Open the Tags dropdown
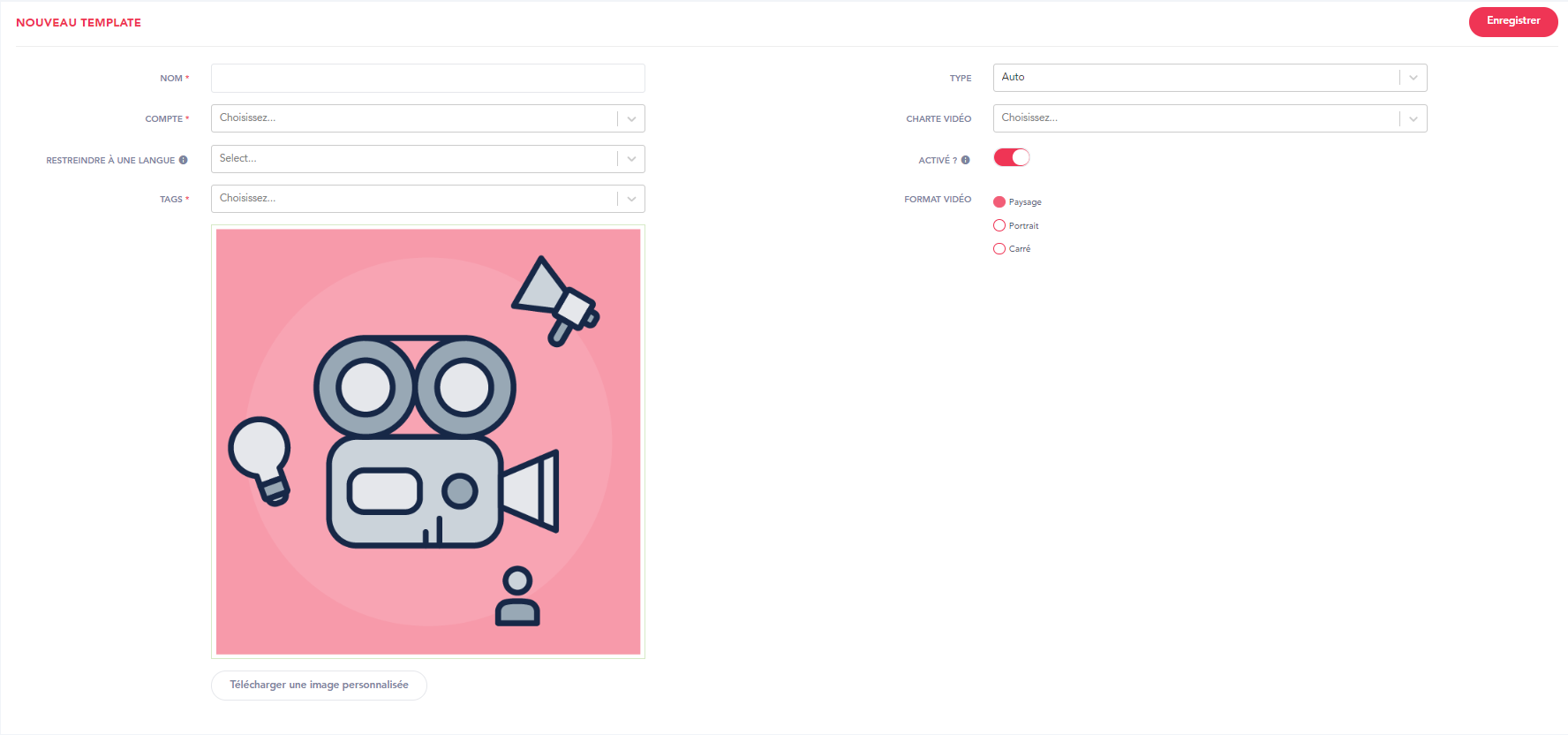 [428, 199]
